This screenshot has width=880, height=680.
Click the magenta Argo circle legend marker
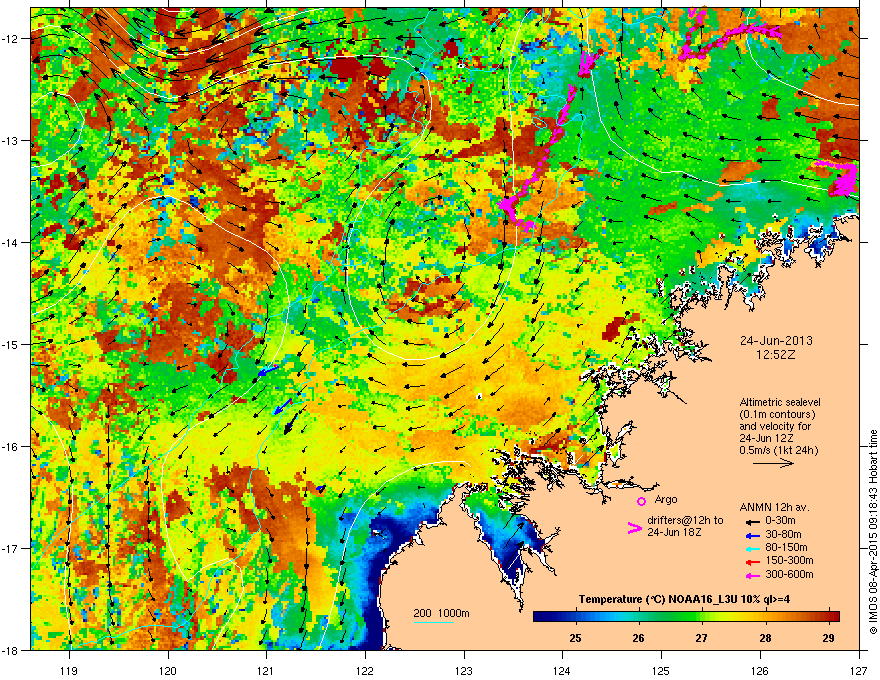[x=641, y=501]
